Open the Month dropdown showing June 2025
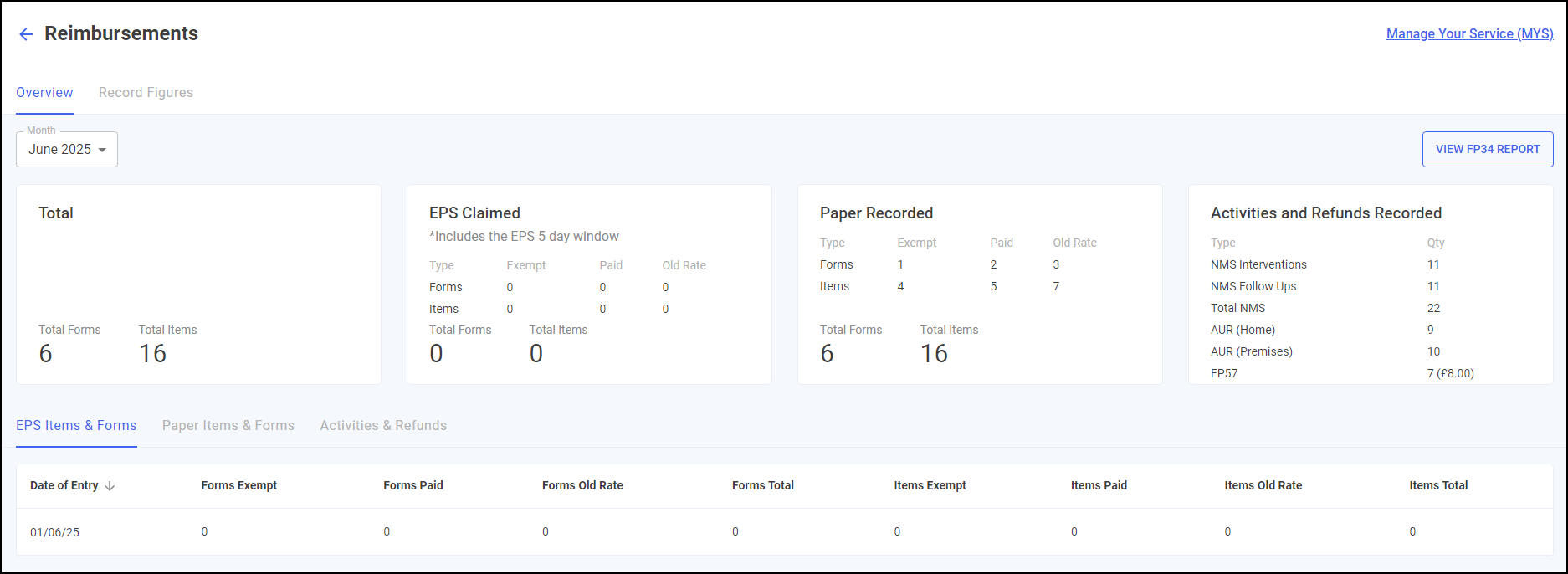This screenshot has height=574, width=1568. coord(67,150)
